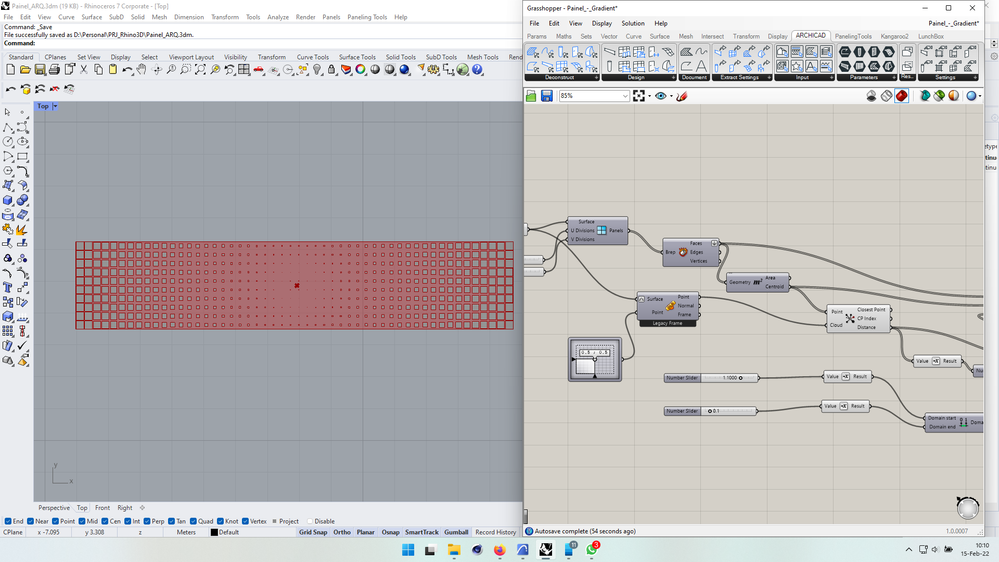999x562 pixels.
Task: Click the Grasshopper gray sphere disable-preview icon
Action: 872,96
